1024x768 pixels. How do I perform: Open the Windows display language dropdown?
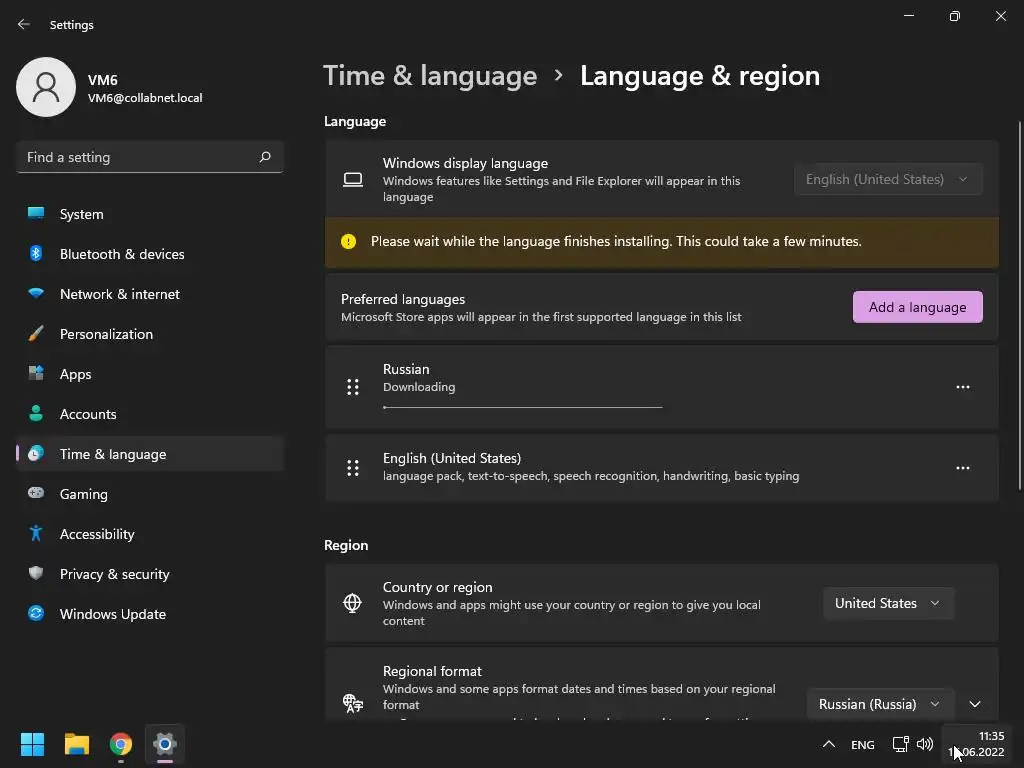pyautogui.click(x=888, y=179)
